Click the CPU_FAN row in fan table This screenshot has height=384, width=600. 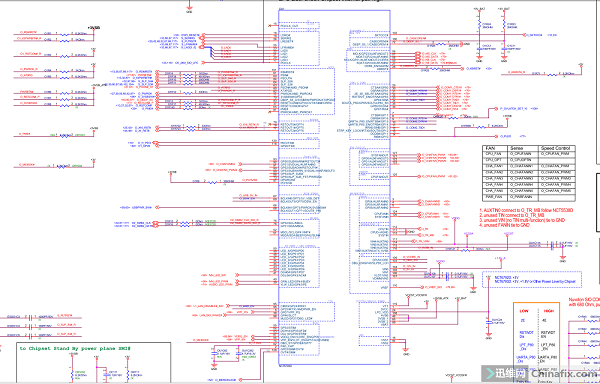[x=529, y=154]
